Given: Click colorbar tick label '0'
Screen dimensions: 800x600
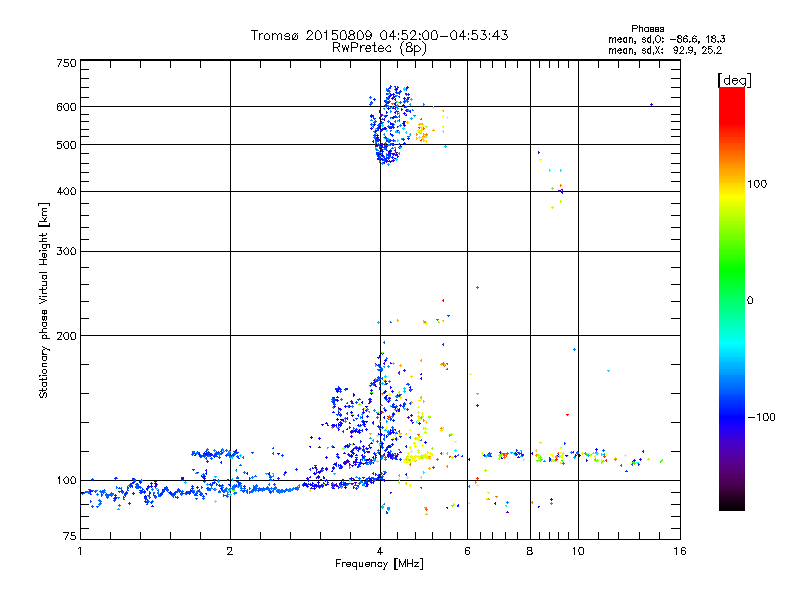Looking at the screenshot, I should (750, 301).
